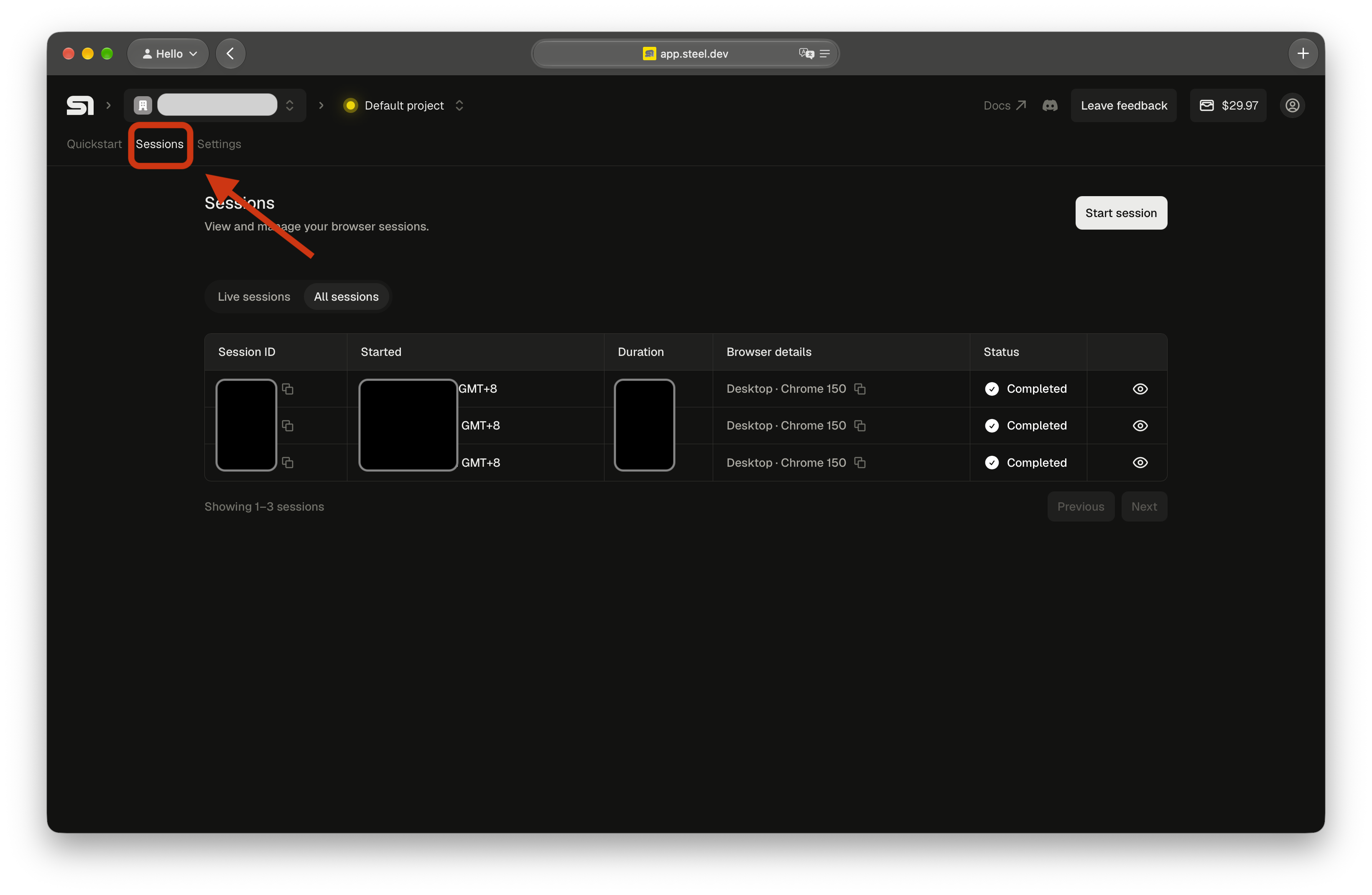Viewport: 1372px width, 895px height.
Task: Open the Hello profile dropdown
Action: point(168,54)
